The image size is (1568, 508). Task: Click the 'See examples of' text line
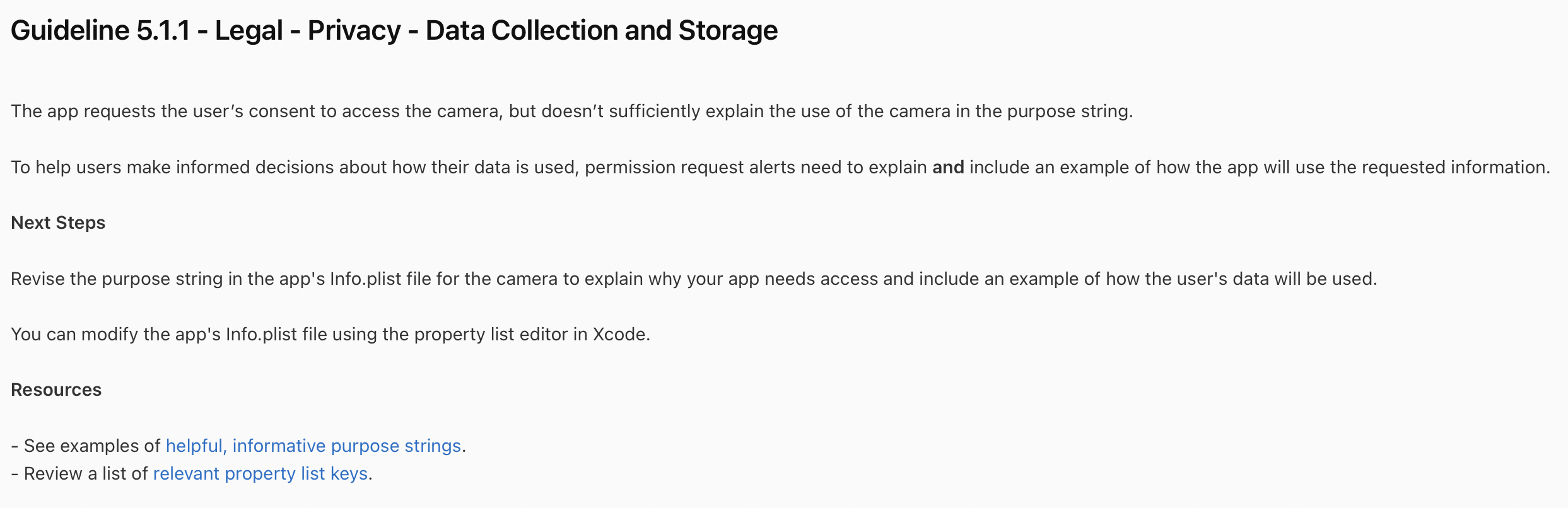coord(238,446)
